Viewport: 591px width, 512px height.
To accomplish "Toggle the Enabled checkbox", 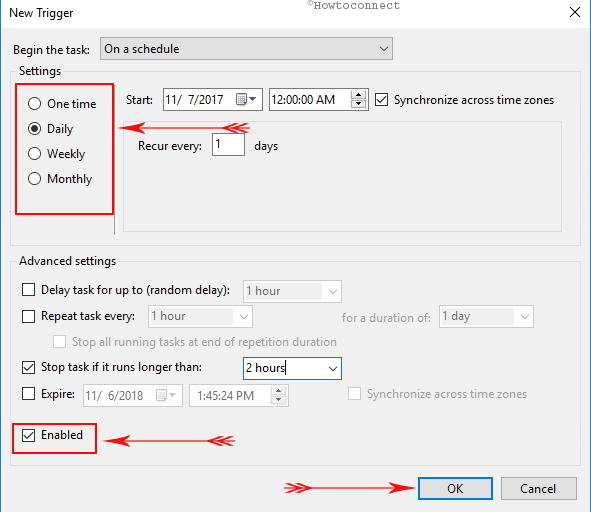I will pos(28,435).
